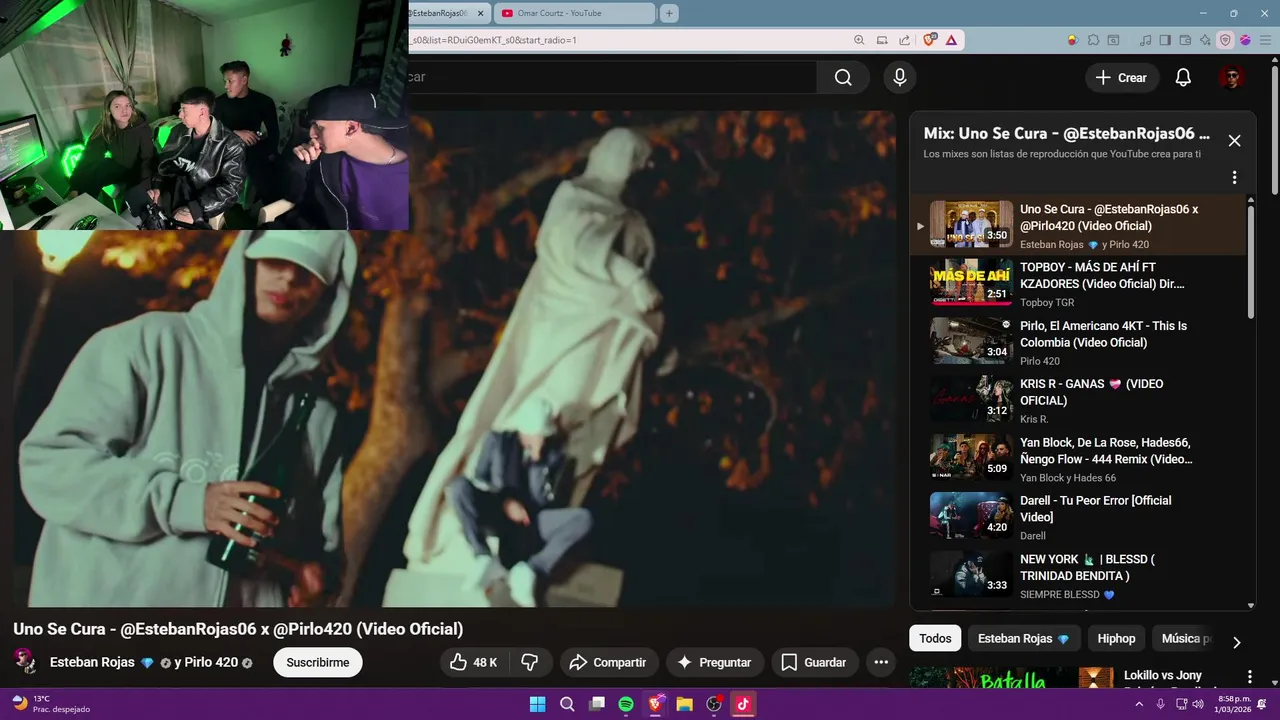
Task: Open the YouTube notifications bell
Action: point(1183,77)
